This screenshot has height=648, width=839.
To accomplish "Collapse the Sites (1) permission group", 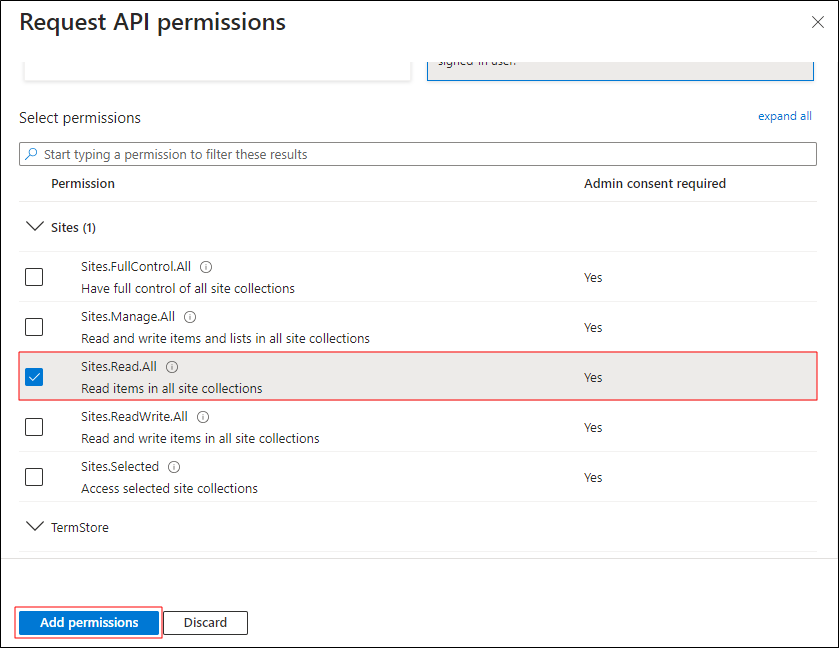I will 36,227.
